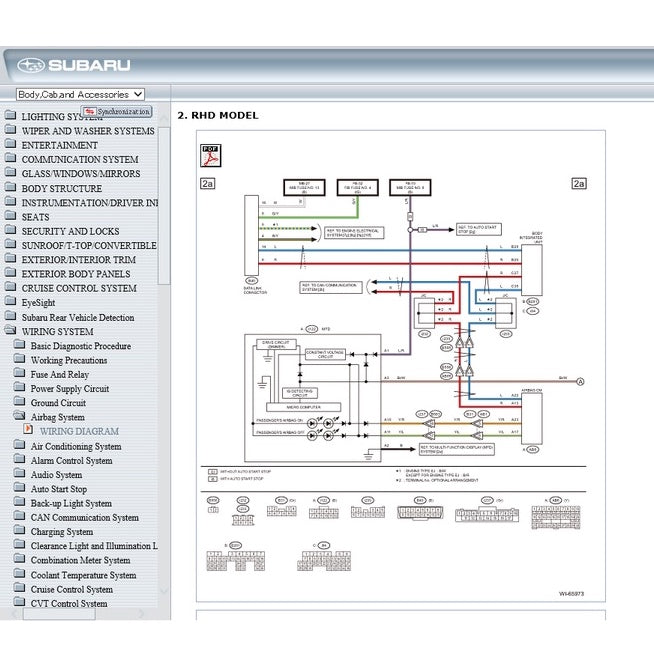The height and width of the screenshot is (654, 654).
Task: Click the Charging System folder icon
Action: point(19,531)
